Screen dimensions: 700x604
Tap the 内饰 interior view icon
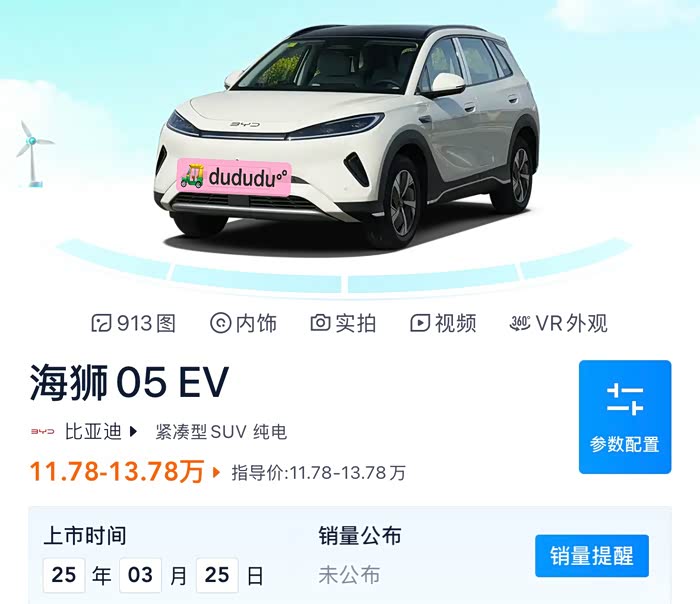coord(220,323)
